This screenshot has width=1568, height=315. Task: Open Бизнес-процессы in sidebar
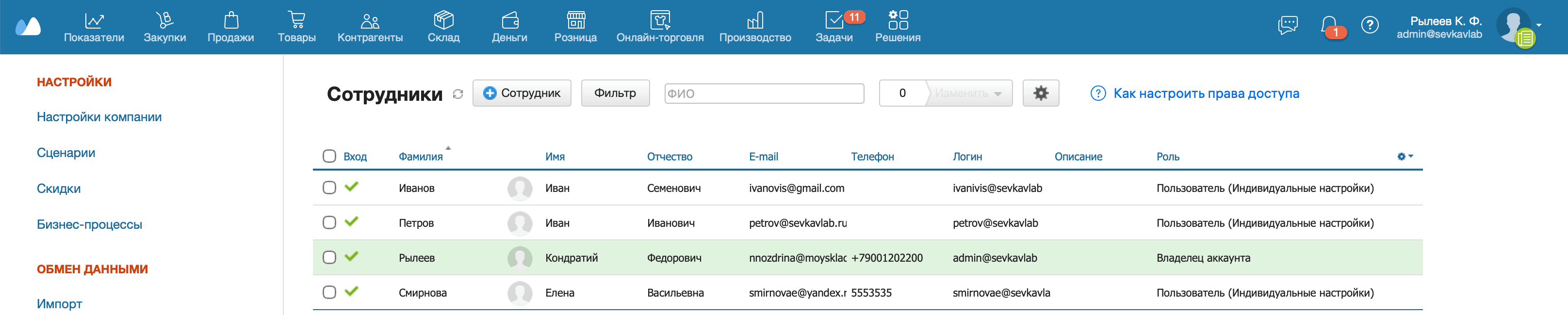tap(89, 224)
